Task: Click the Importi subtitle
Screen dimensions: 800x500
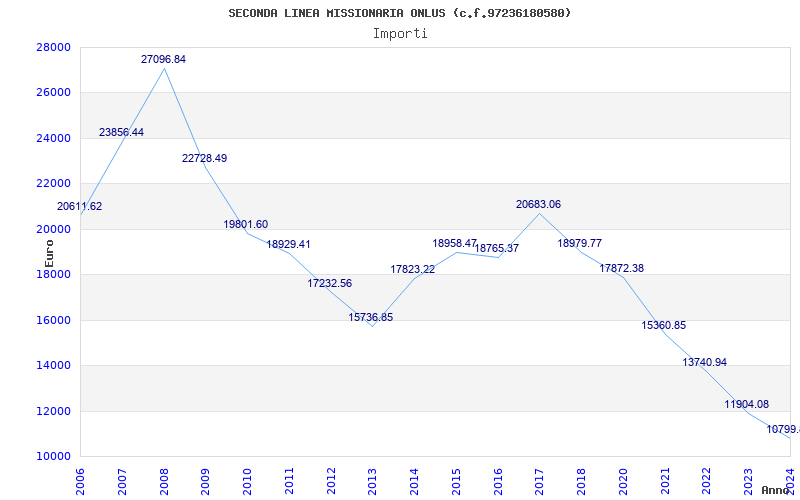Action: click(400, 34)
